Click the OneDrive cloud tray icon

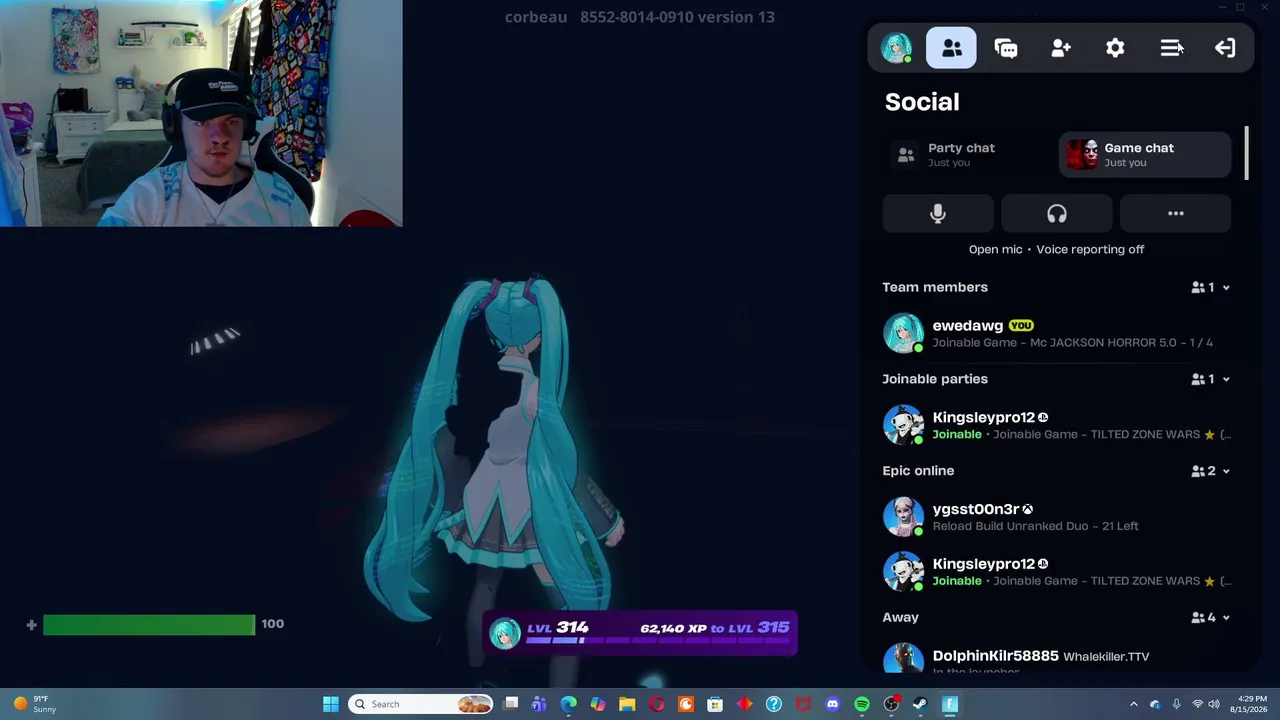1155,704
